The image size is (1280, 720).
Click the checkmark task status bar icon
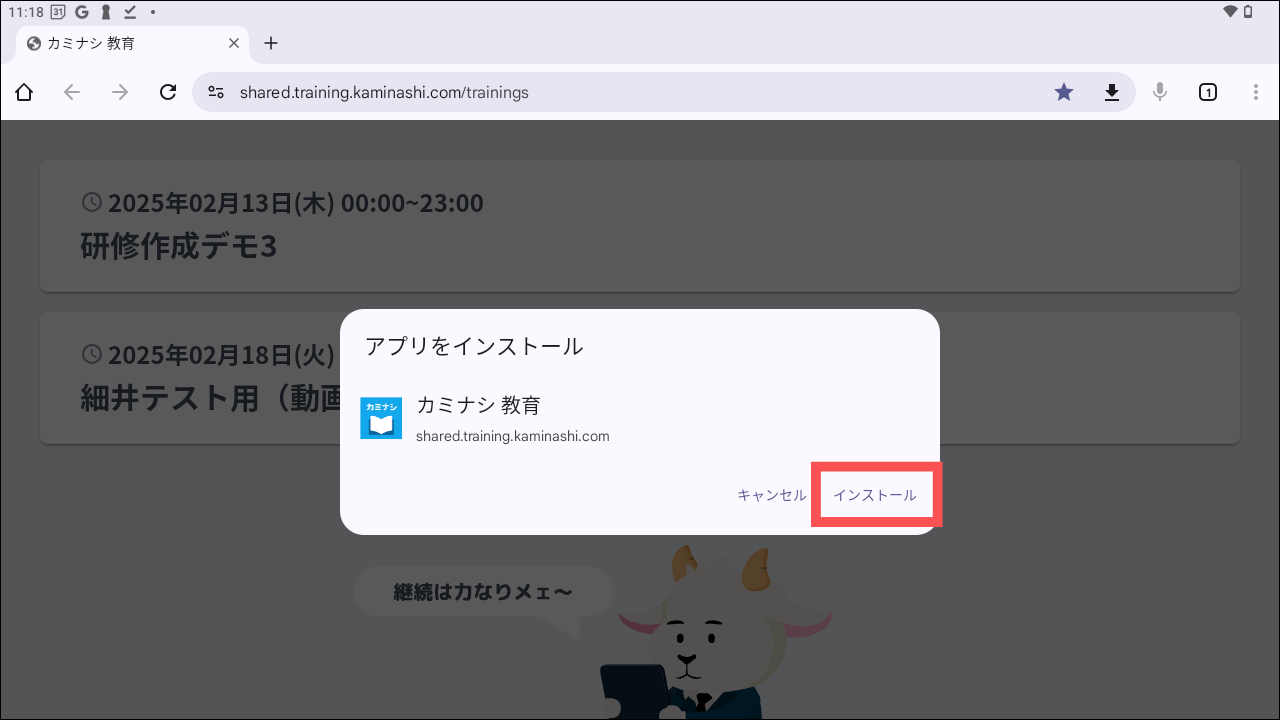pyautogui.click(x=129, y=12)
